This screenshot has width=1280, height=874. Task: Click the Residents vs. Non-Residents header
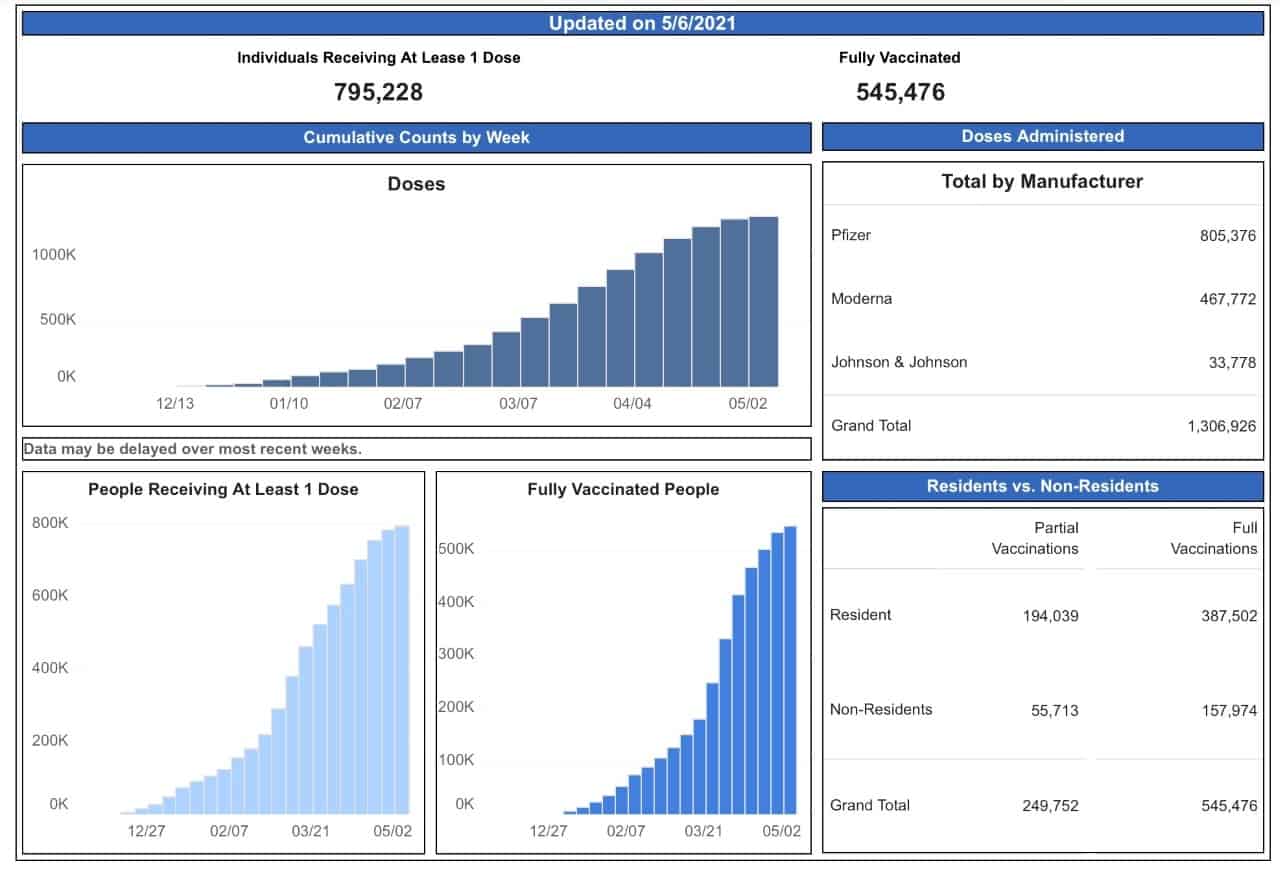click(x=1043, y=486)
